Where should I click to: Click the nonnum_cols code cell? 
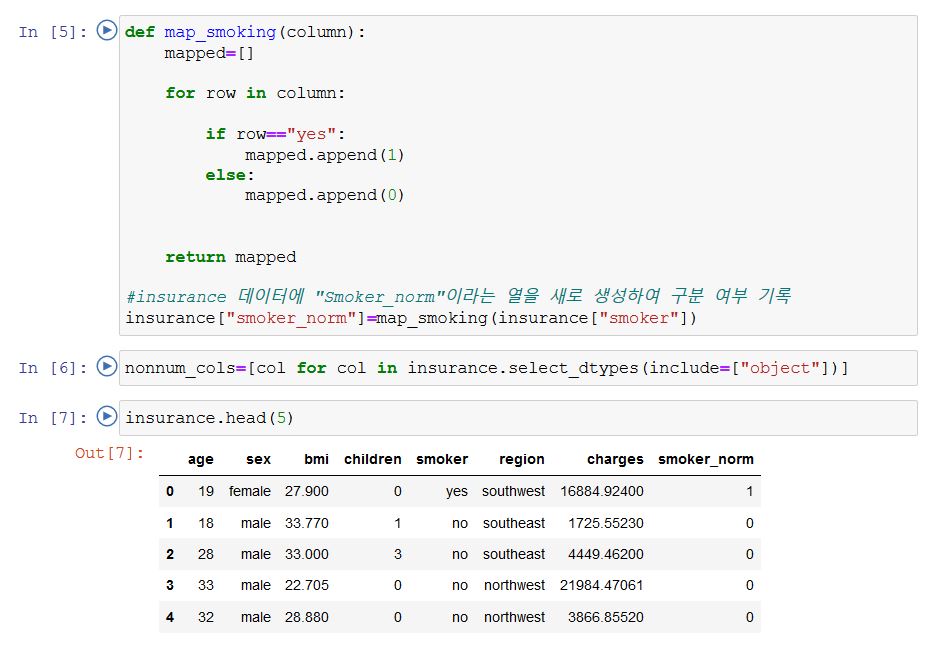pyautogui.click(x=518, y=368)
